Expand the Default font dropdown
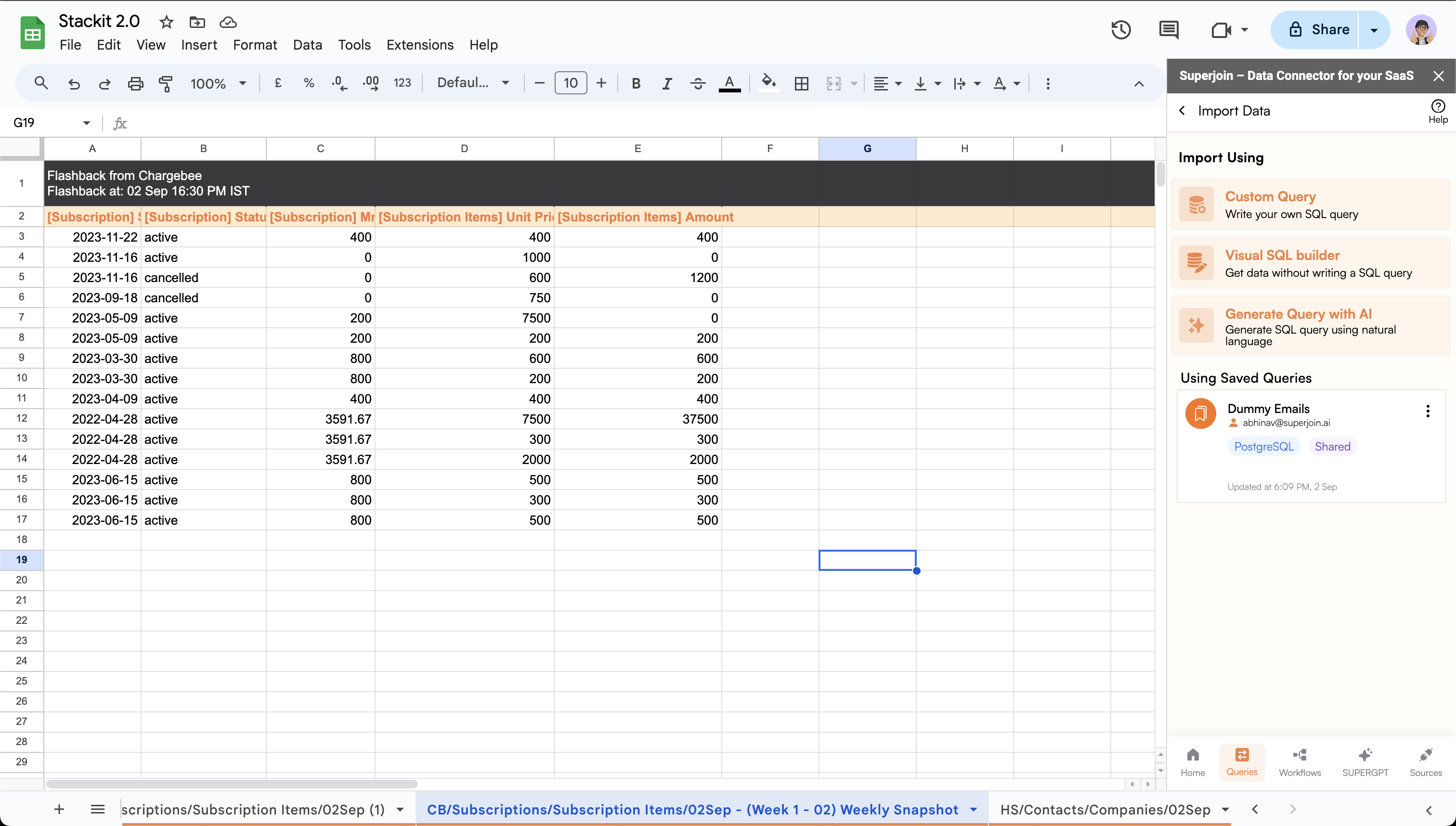The height and width of the screenshot is (826, 1456). [x=473, y=83]
